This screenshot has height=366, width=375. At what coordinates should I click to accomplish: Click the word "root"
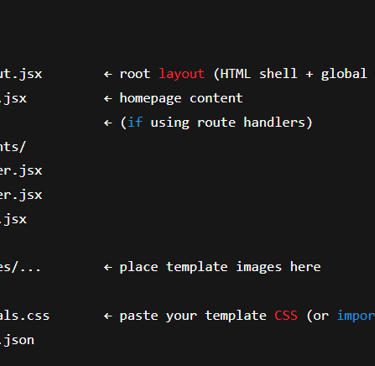135,74
